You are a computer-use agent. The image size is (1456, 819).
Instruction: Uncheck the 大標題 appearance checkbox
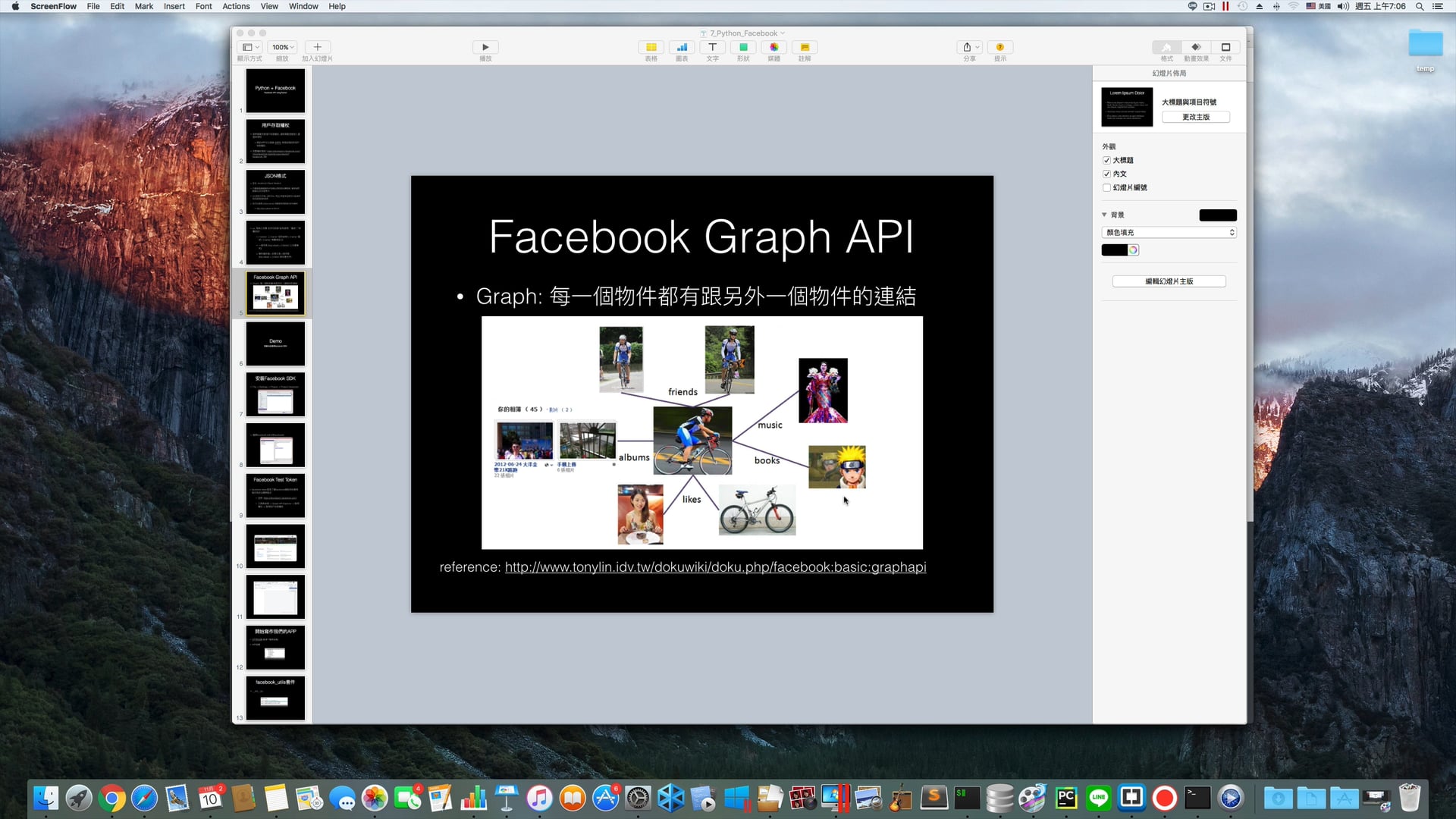(1107, 160)
